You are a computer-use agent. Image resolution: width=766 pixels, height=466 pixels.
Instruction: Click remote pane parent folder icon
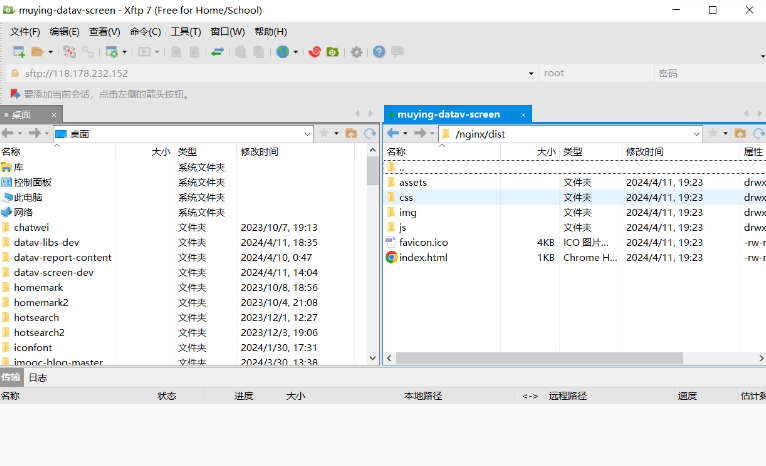pos(740,133)
